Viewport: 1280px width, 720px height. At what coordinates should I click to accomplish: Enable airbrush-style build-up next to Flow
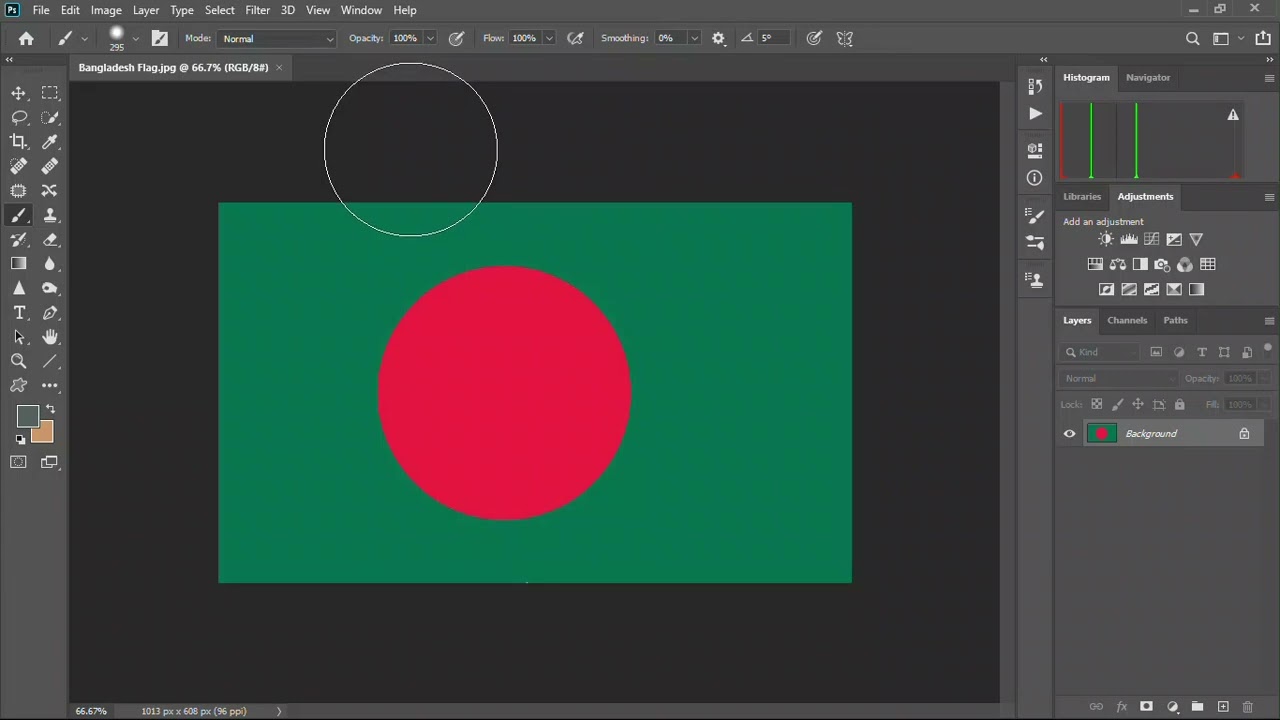575,38
